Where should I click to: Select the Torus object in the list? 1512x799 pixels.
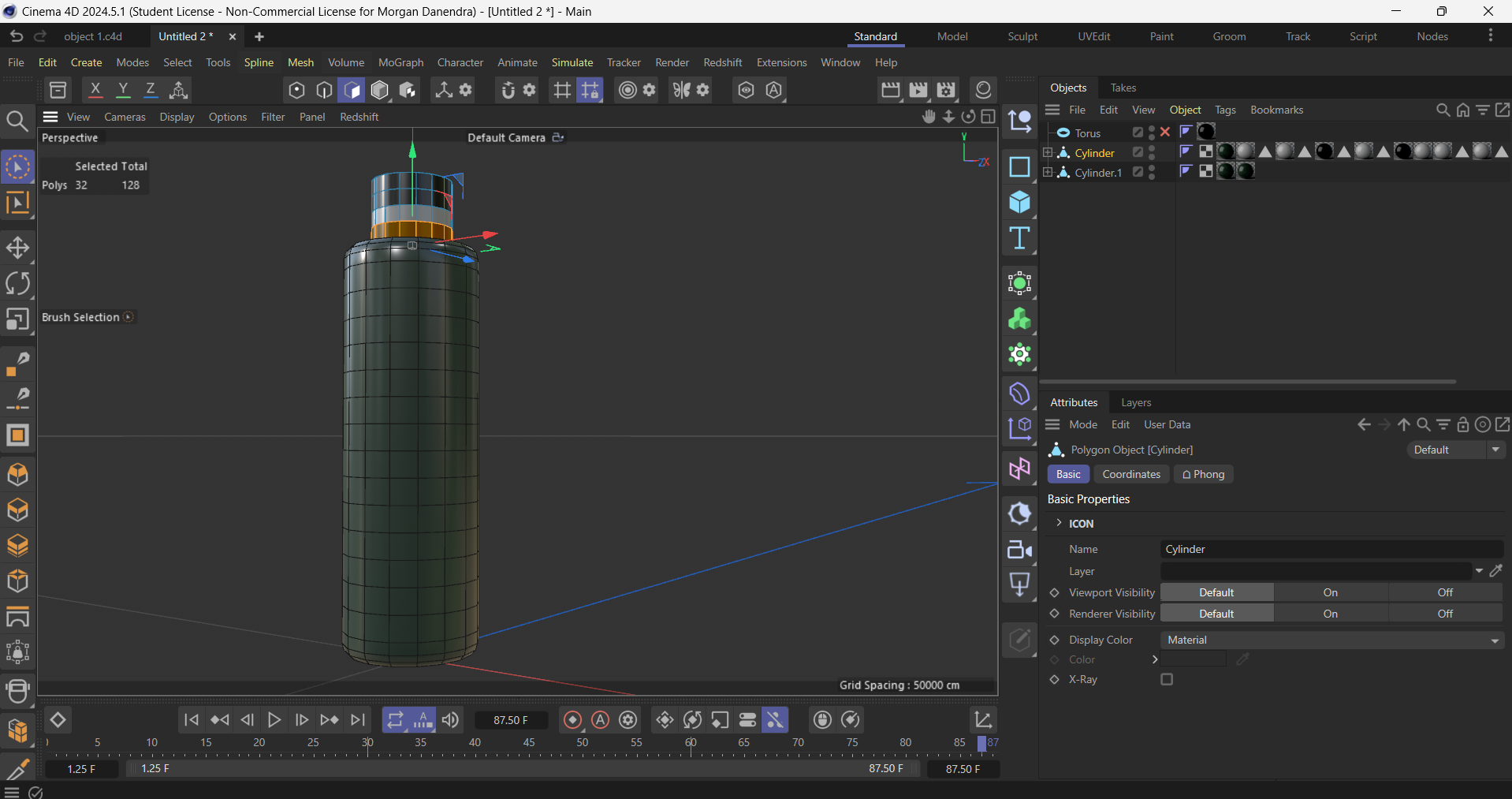[1087, 133]
